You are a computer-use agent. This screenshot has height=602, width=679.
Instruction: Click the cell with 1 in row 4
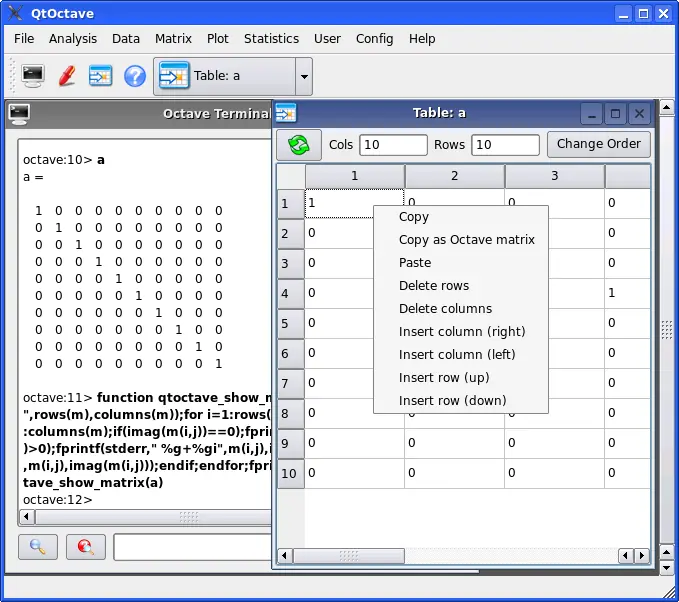click(x=627, y=293)
